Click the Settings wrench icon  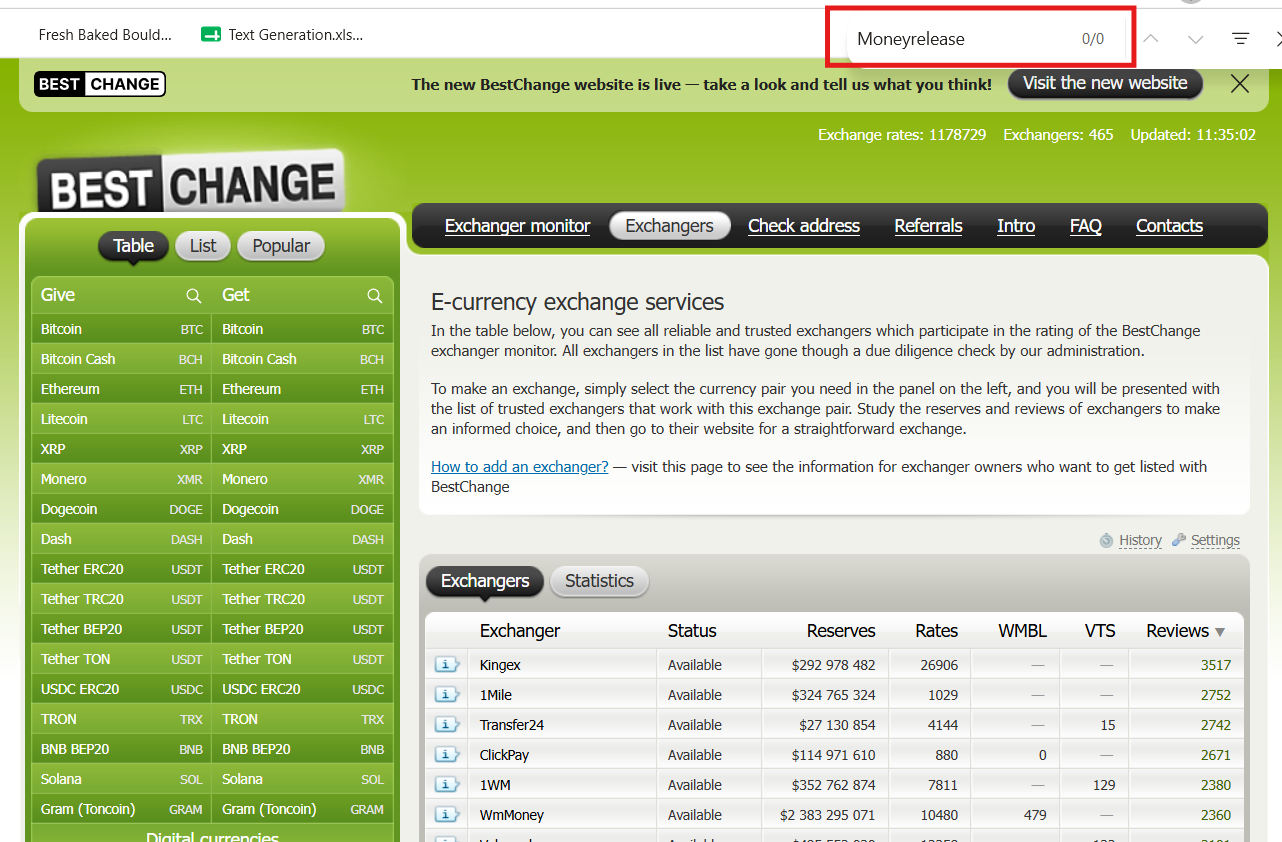pyautogui.click(x=1179, y=540)
